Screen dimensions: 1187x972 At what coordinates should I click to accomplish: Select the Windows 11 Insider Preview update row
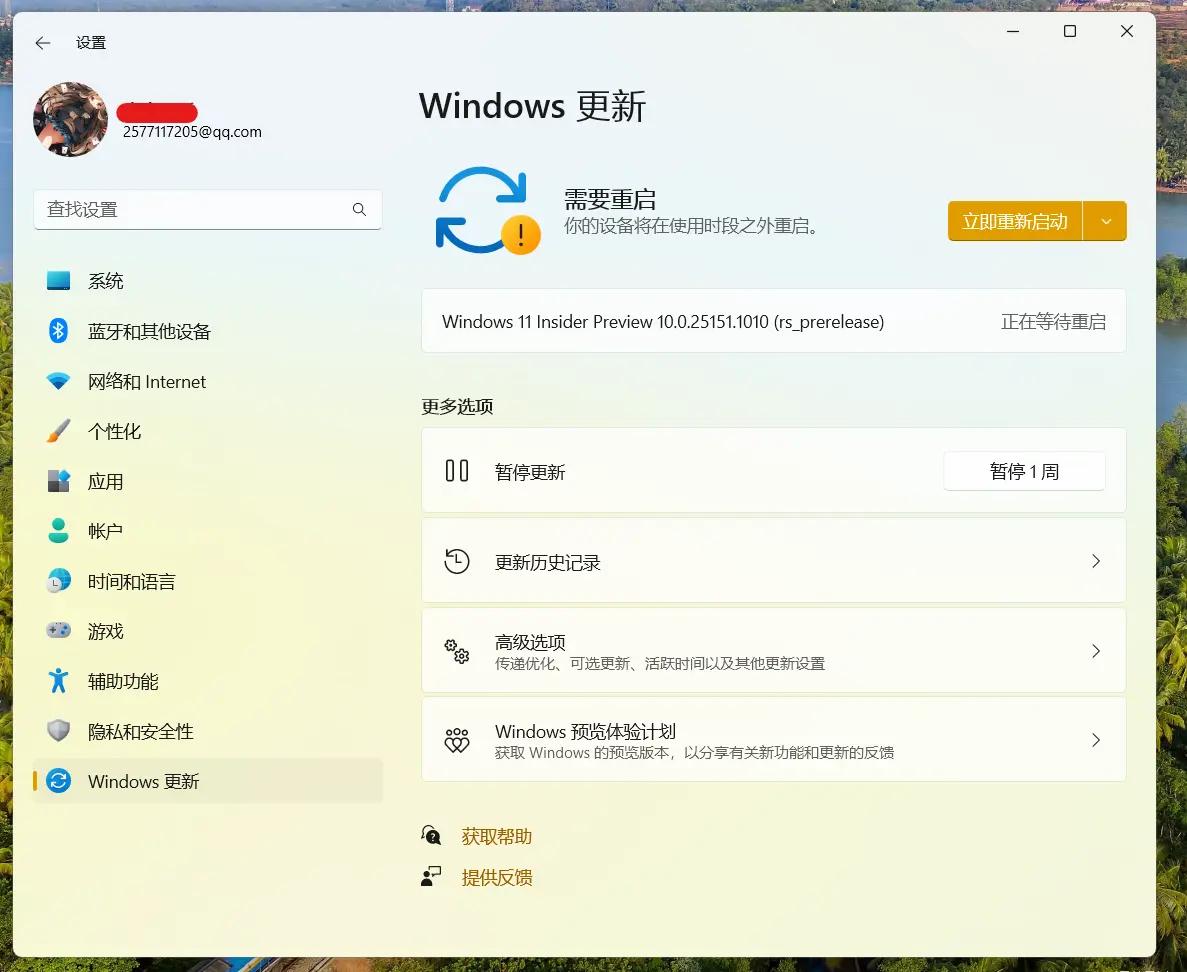[x=774, y=321]
